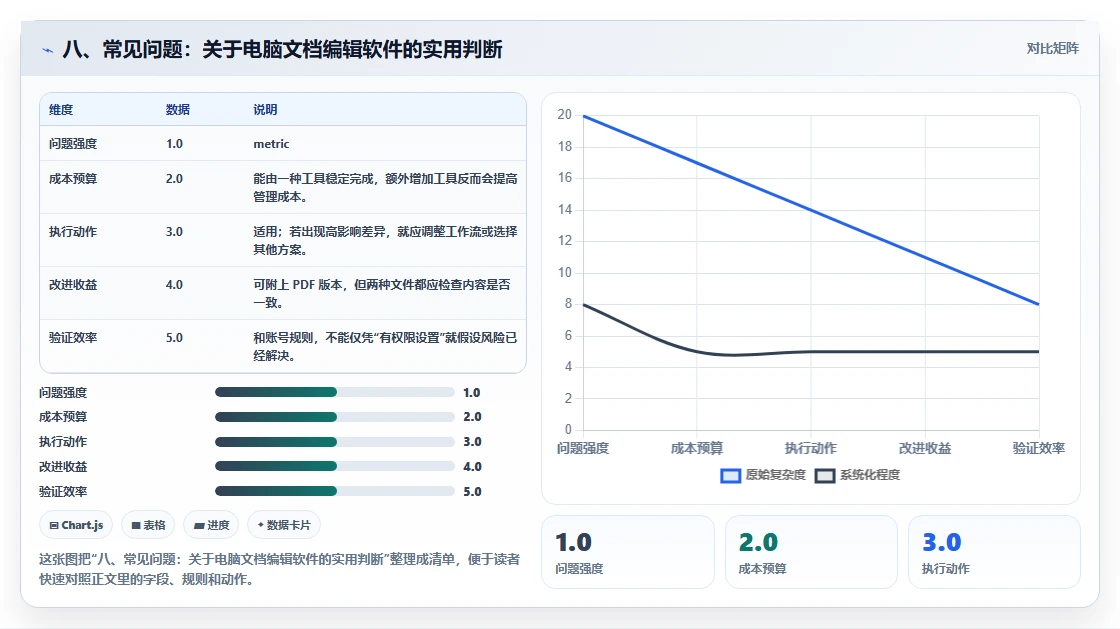Viewport: 1120px width, 629px height.
Task: Click the 问题强度 progress bar
Action: [334, 392]
